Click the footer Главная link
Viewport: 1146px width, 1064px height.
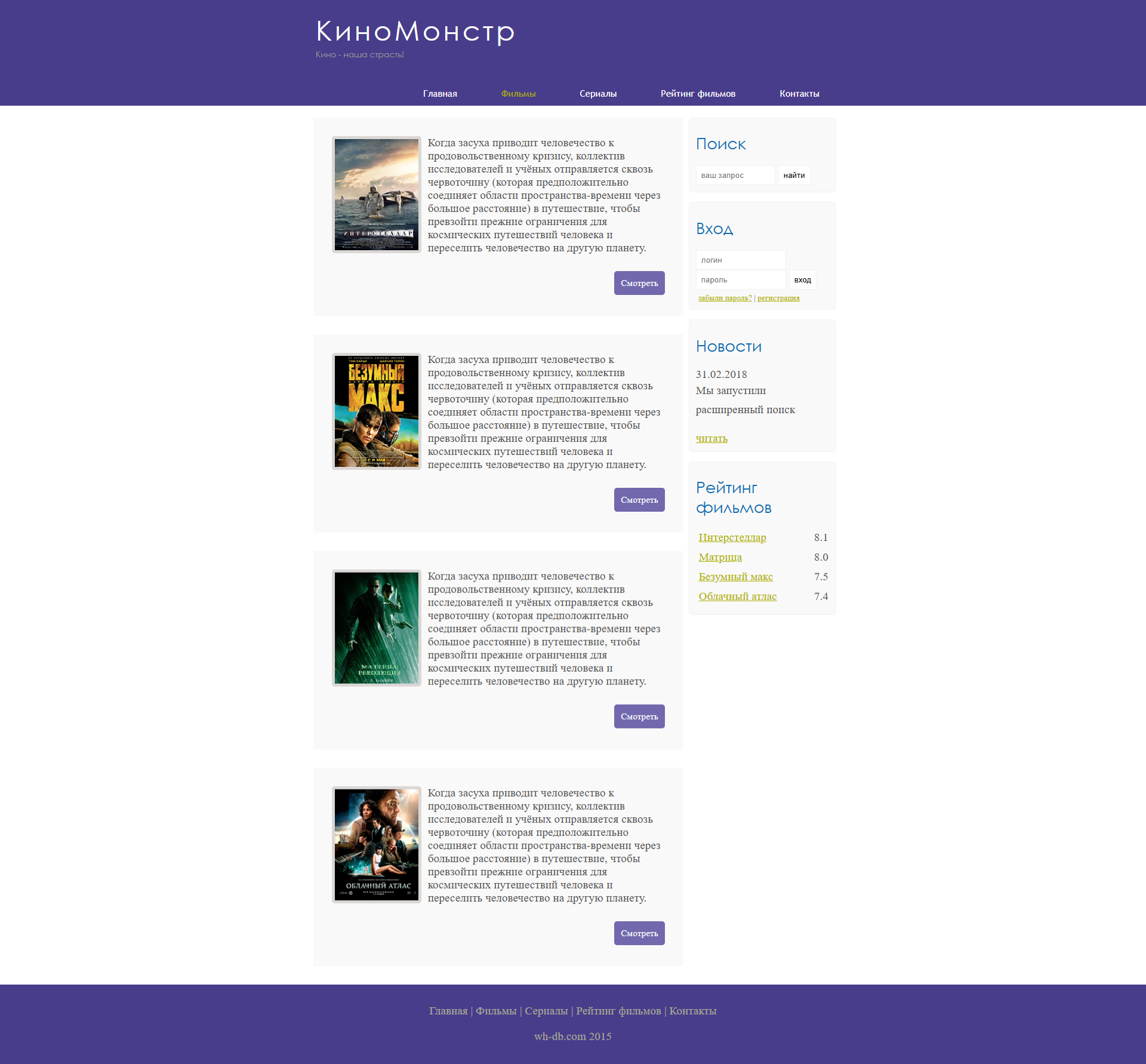(x=448, y=1011)
